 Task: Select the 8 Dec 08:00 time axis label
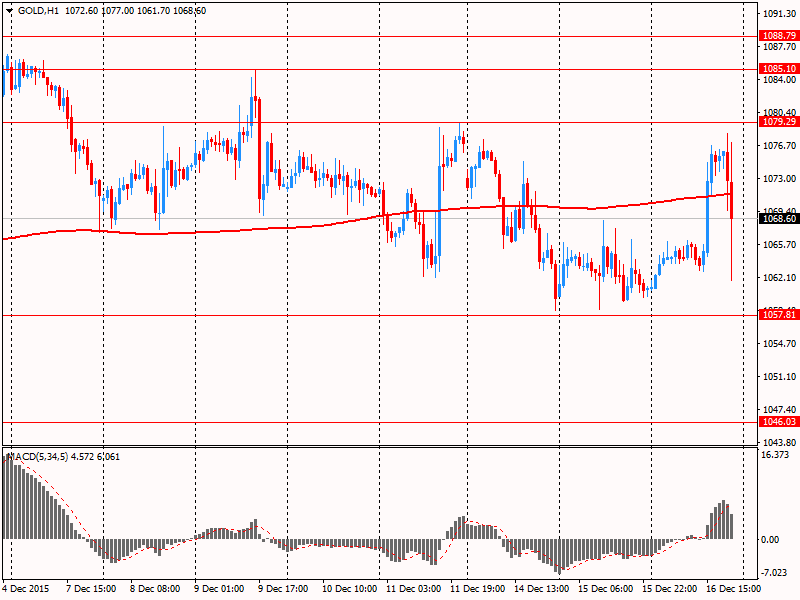[155, 588]
